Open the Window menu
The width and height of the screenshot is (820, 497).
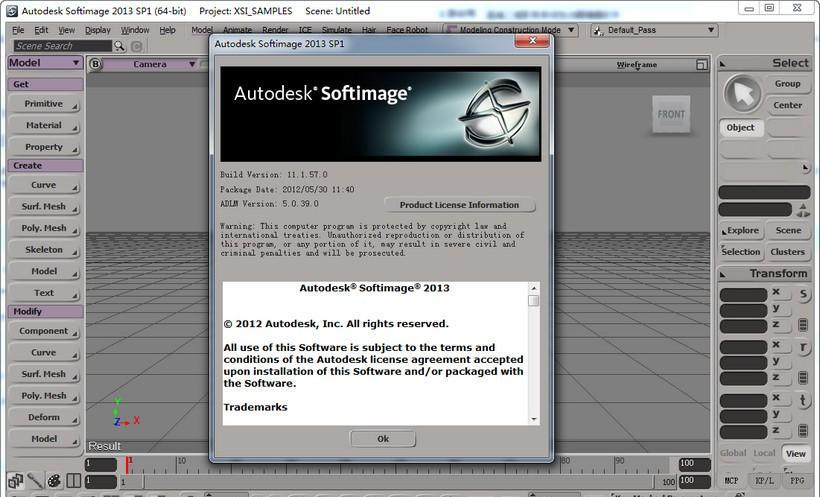(135, 30)
